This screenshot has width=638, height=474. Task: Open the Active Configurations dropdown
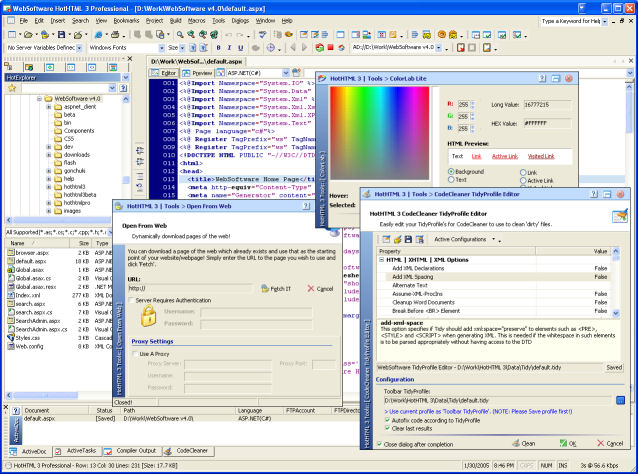(x=494, y=239)
